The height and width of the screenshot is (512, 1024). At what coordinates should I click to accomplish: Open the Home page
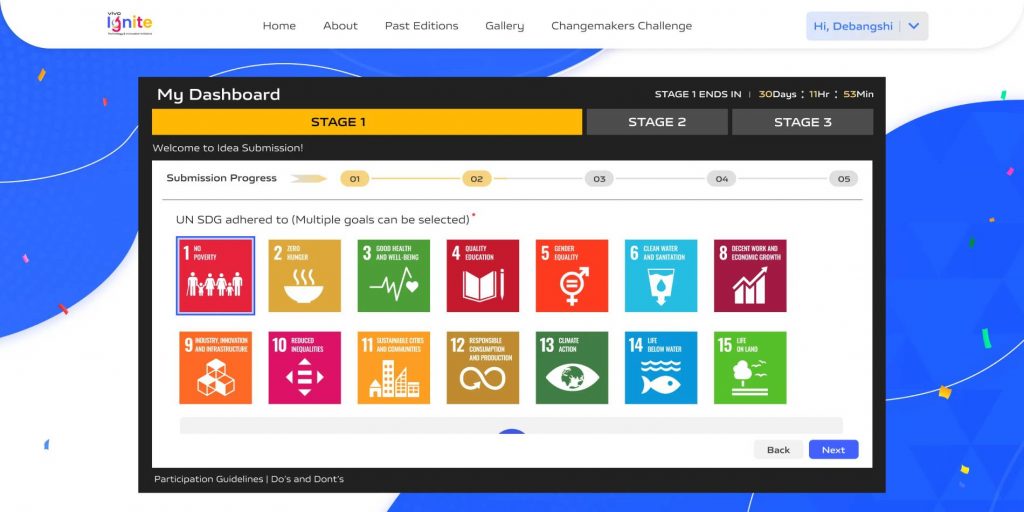click(279, 26)
